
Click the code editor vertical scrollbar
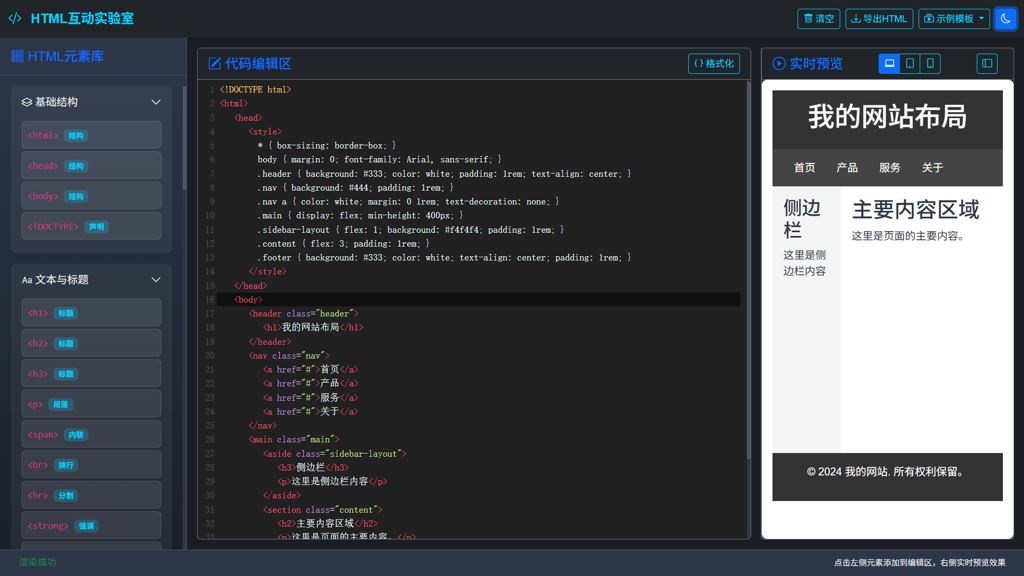748,250
